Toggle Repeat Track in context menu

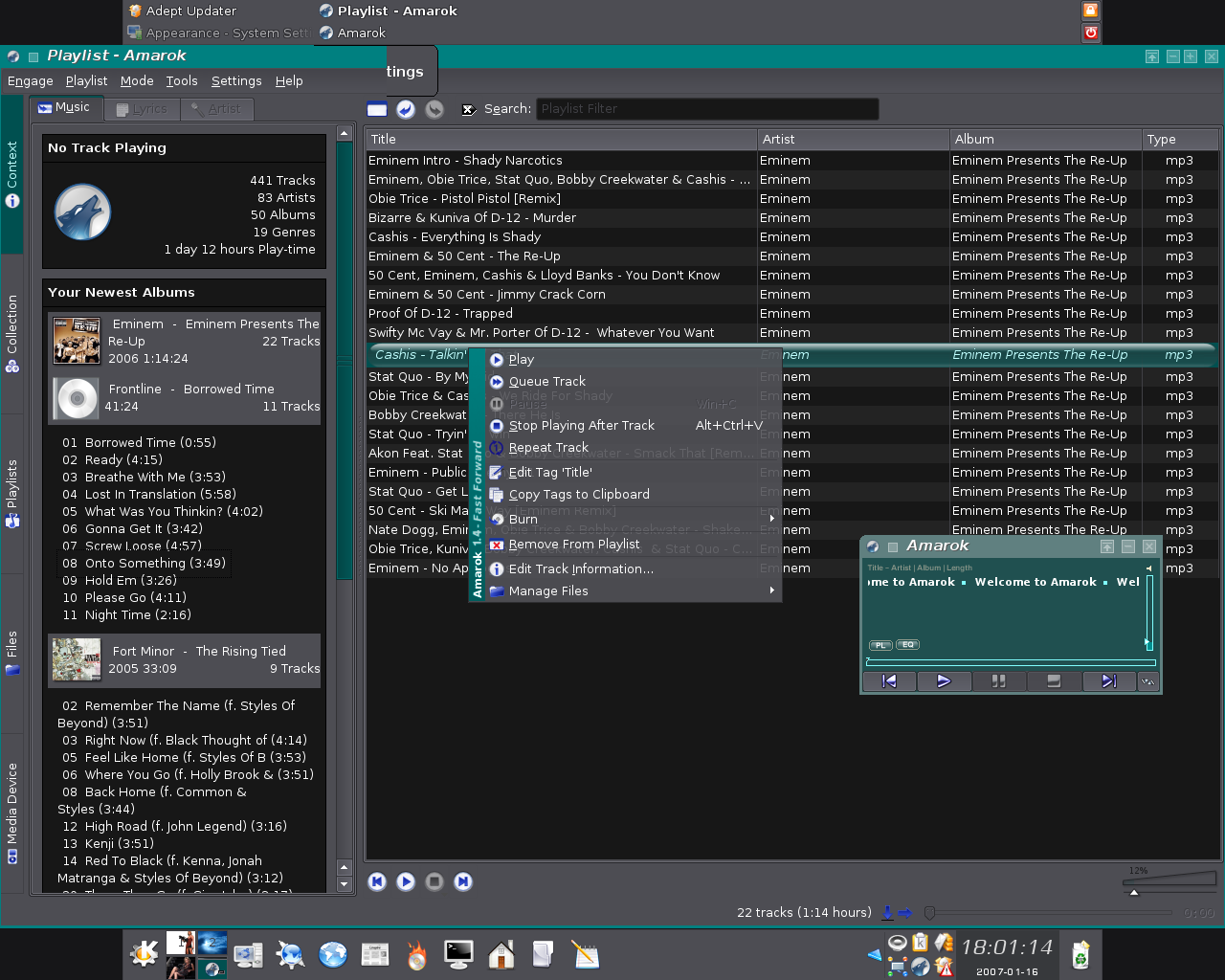pos(634,447)
